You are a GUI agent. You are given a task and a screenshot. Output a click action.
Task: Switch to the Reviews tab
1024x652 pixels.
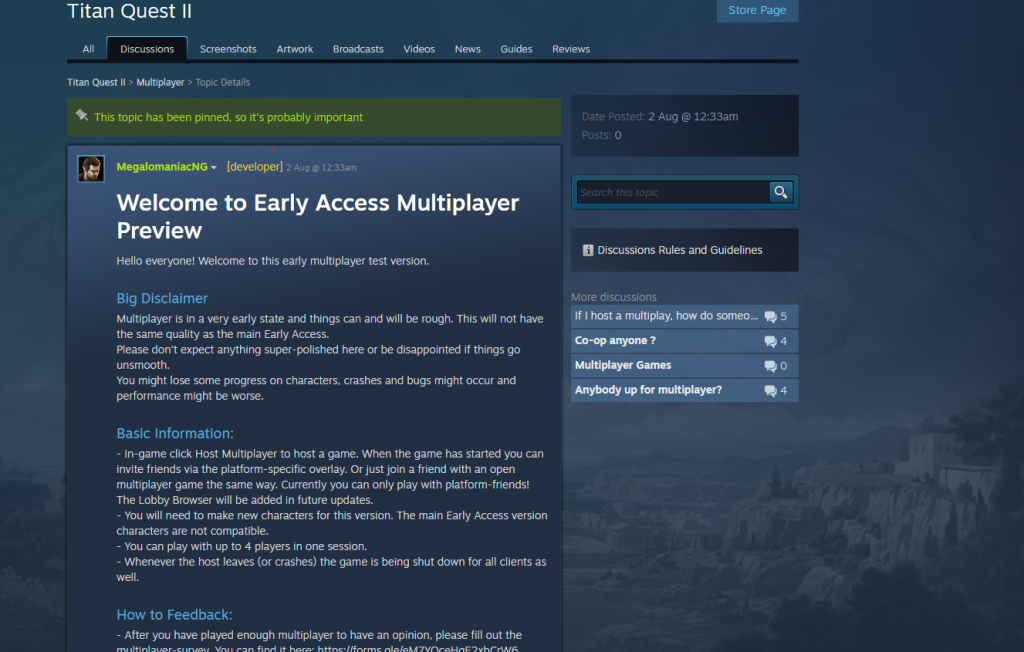571,48
